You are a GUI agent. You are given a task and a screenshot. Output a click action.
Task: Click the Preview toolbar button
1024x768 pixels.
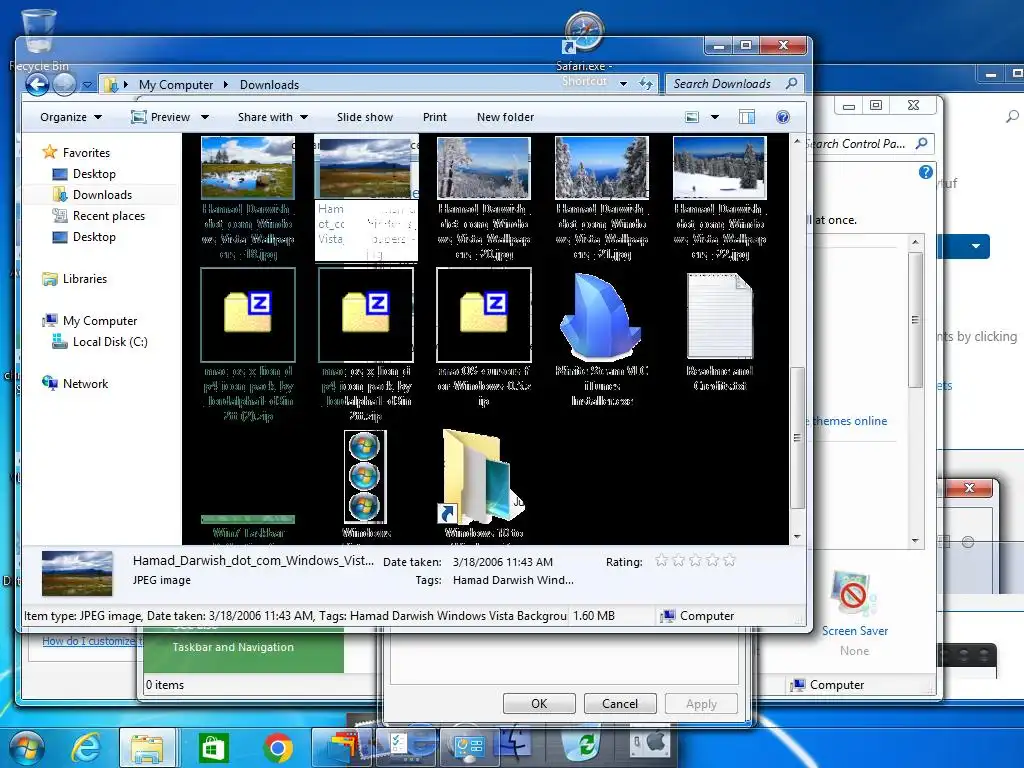tap(161, 117)
